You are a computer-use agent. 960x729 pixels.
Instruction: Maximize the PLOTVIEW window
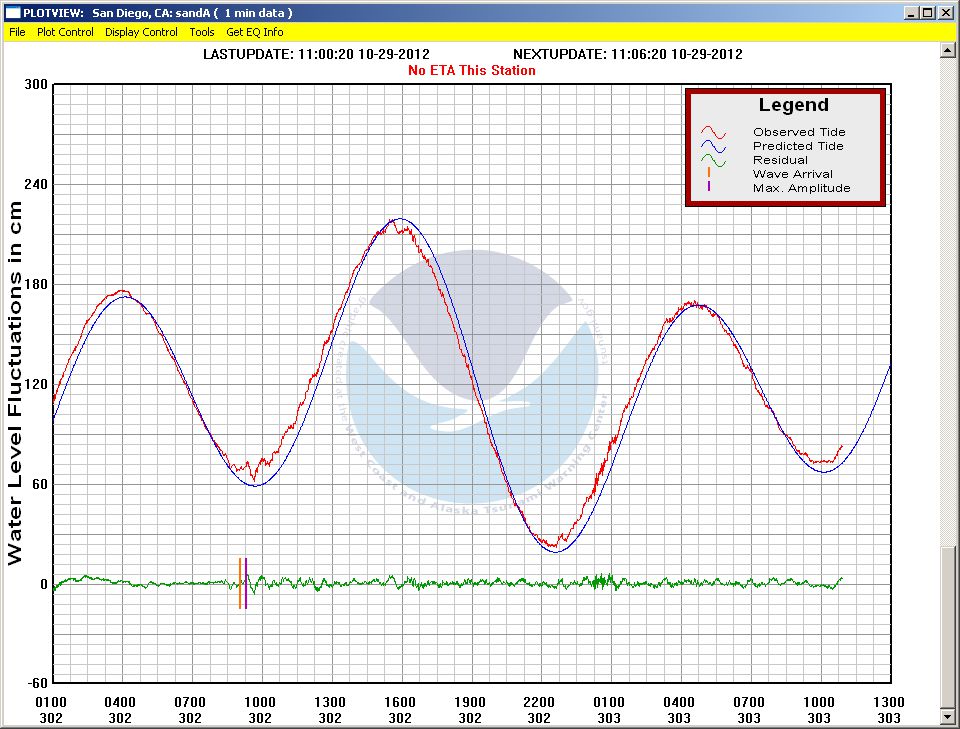coord(929,13)
